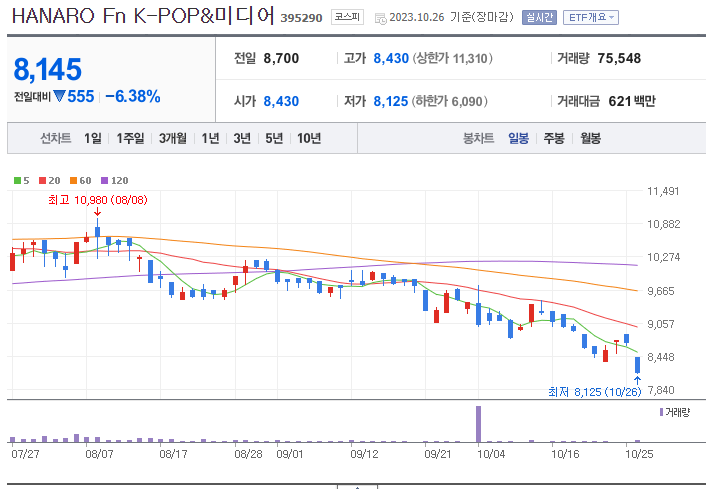Click the 전일 8,700 value

point(281,59)
